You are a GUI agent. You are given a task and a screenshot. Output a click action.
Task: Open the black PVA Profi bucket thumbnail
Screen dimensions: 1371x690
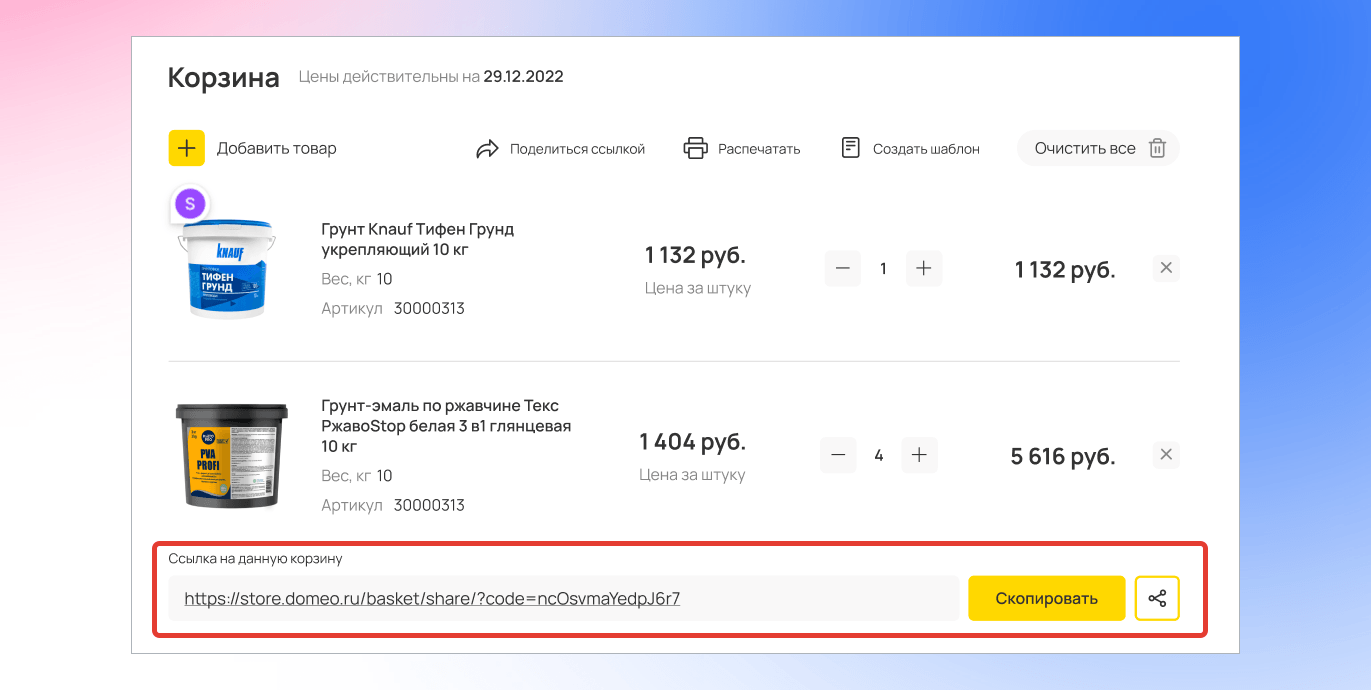coord(232,455)
